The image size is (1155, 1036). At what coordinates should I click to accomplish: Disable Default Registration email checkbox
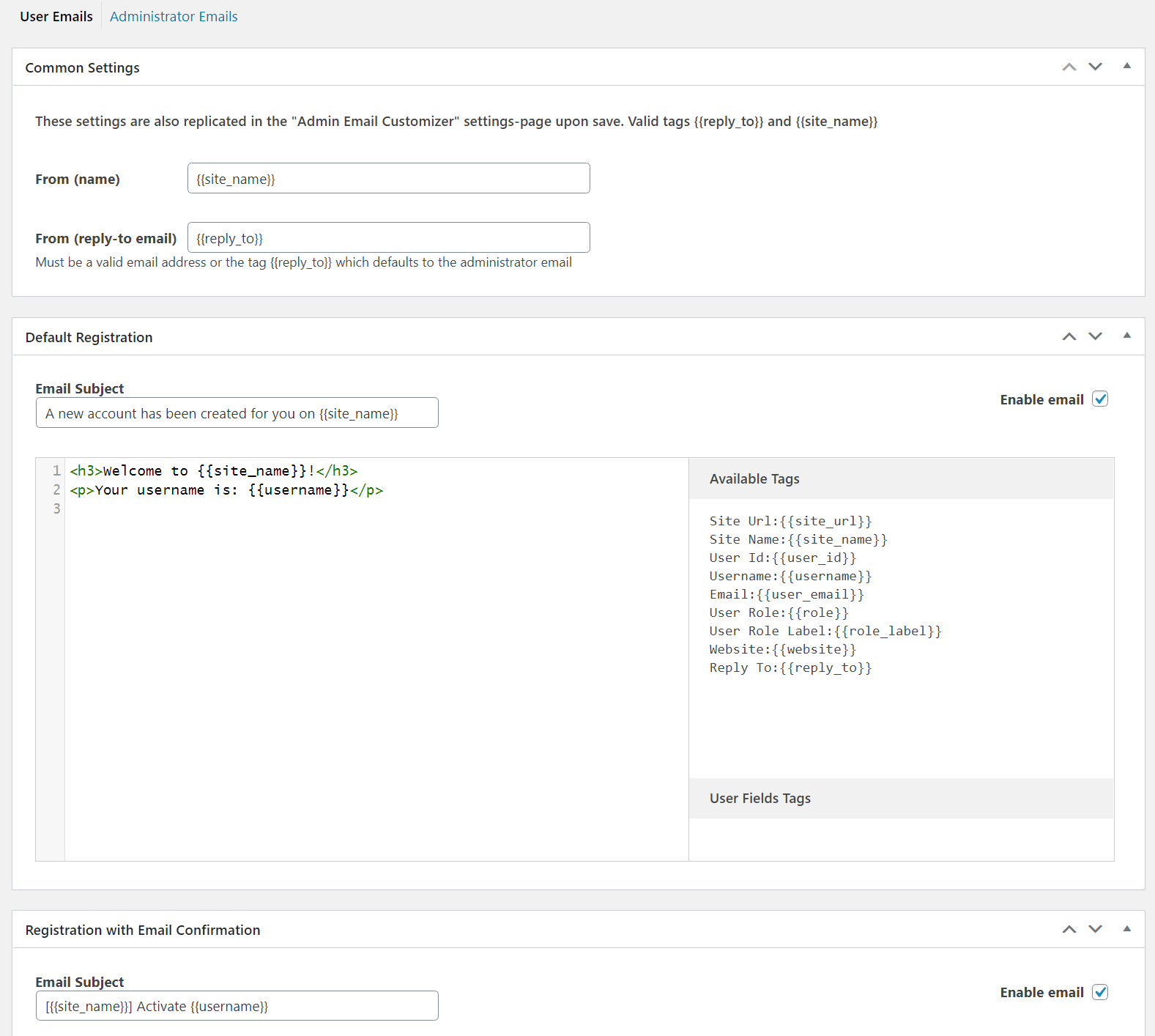tap(1100, 399)
